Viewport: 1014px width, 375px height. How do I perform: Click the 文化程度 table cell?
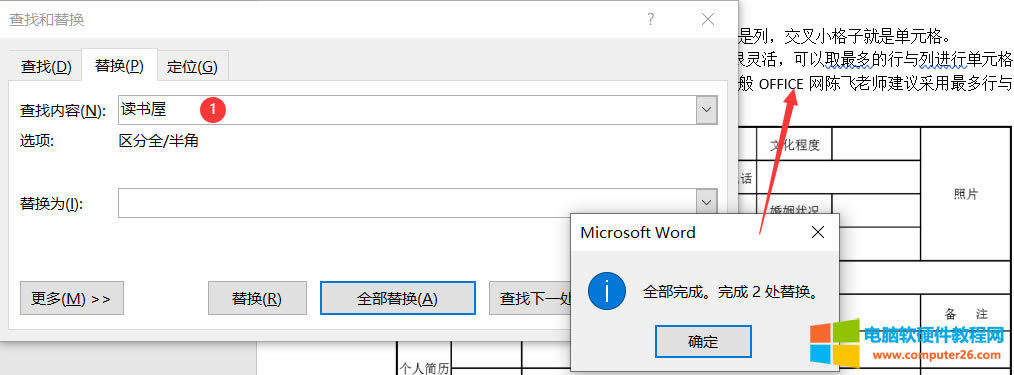coord(794,145)
